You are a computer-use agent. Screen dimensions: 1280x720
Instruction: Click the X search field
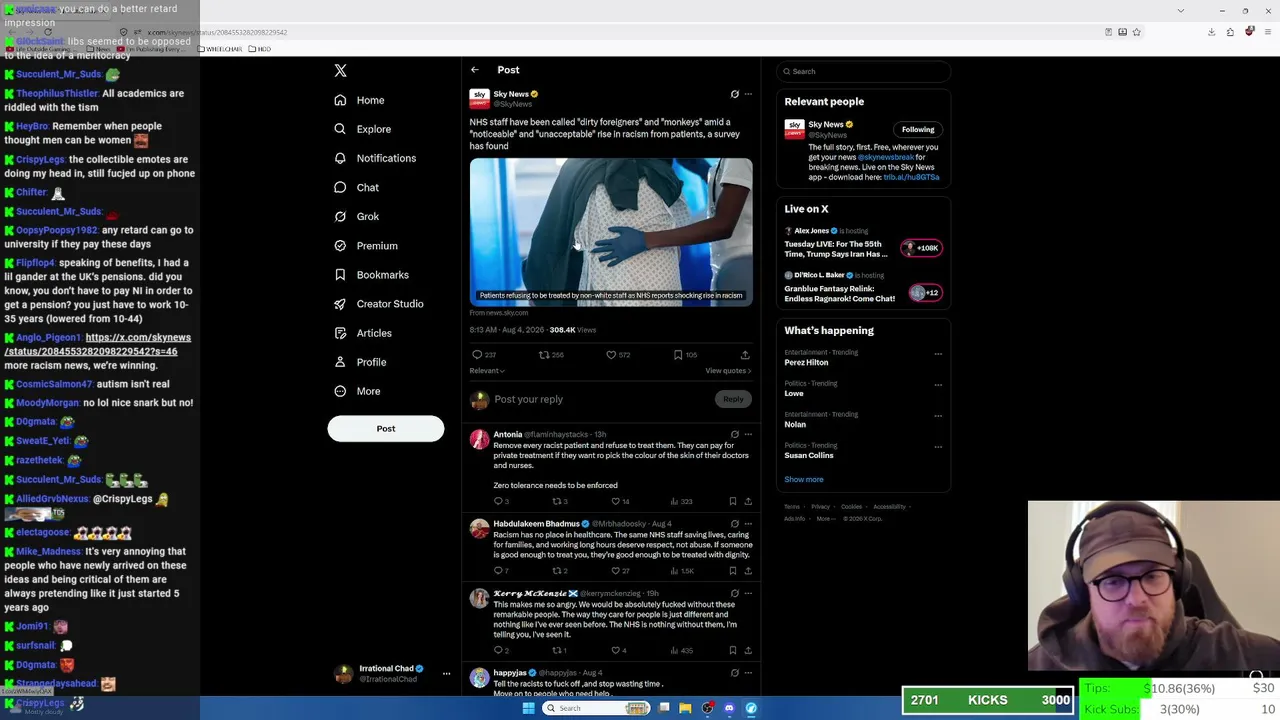coord(864,71)
